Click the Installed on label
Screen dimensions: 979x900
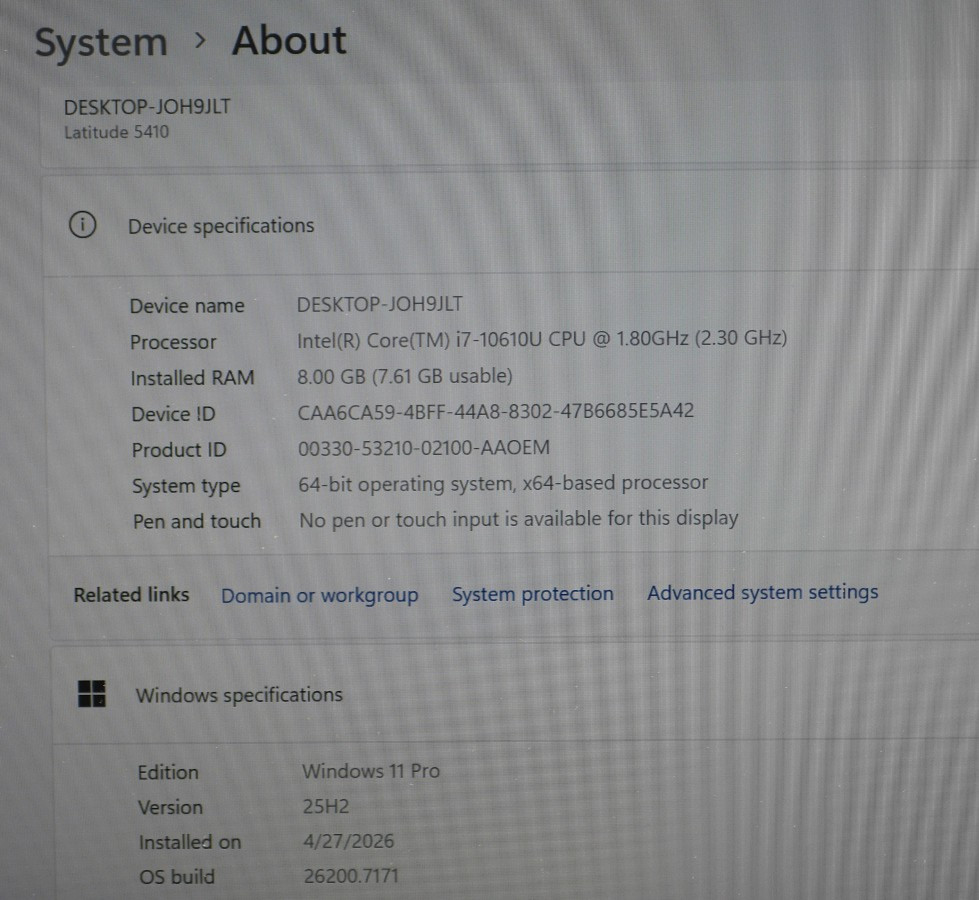pyautogui.click(x=190, y=843)
